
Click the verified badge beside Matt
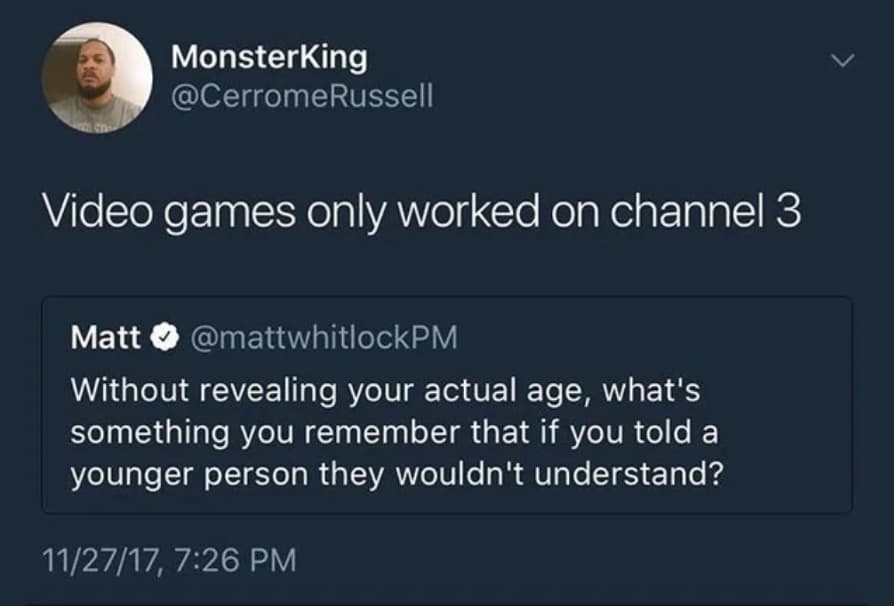[x=160, y=339]
